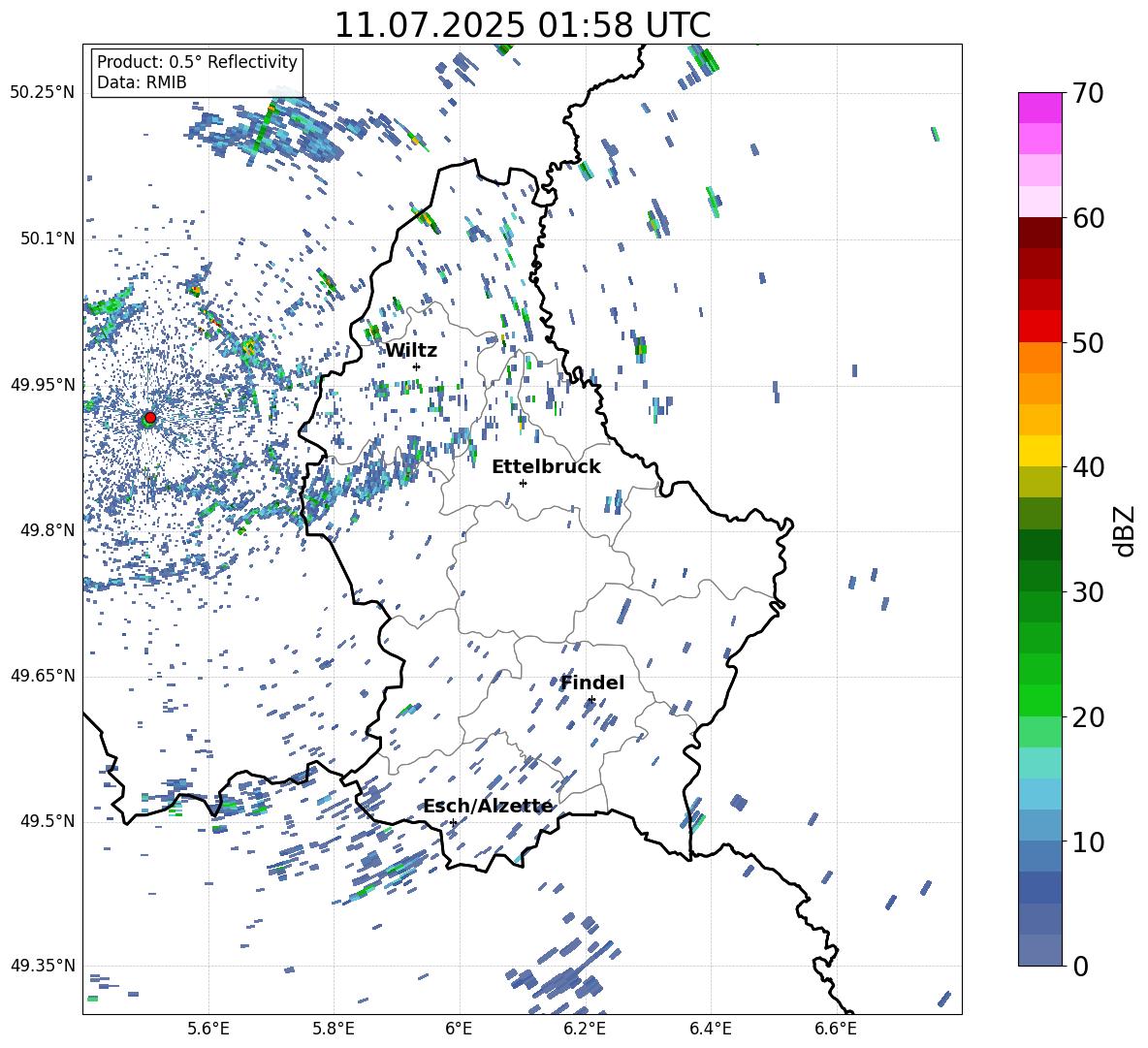Click the 6.4°E longitude label
Screen dimensions: 1148x1048
pos(710,1029)
